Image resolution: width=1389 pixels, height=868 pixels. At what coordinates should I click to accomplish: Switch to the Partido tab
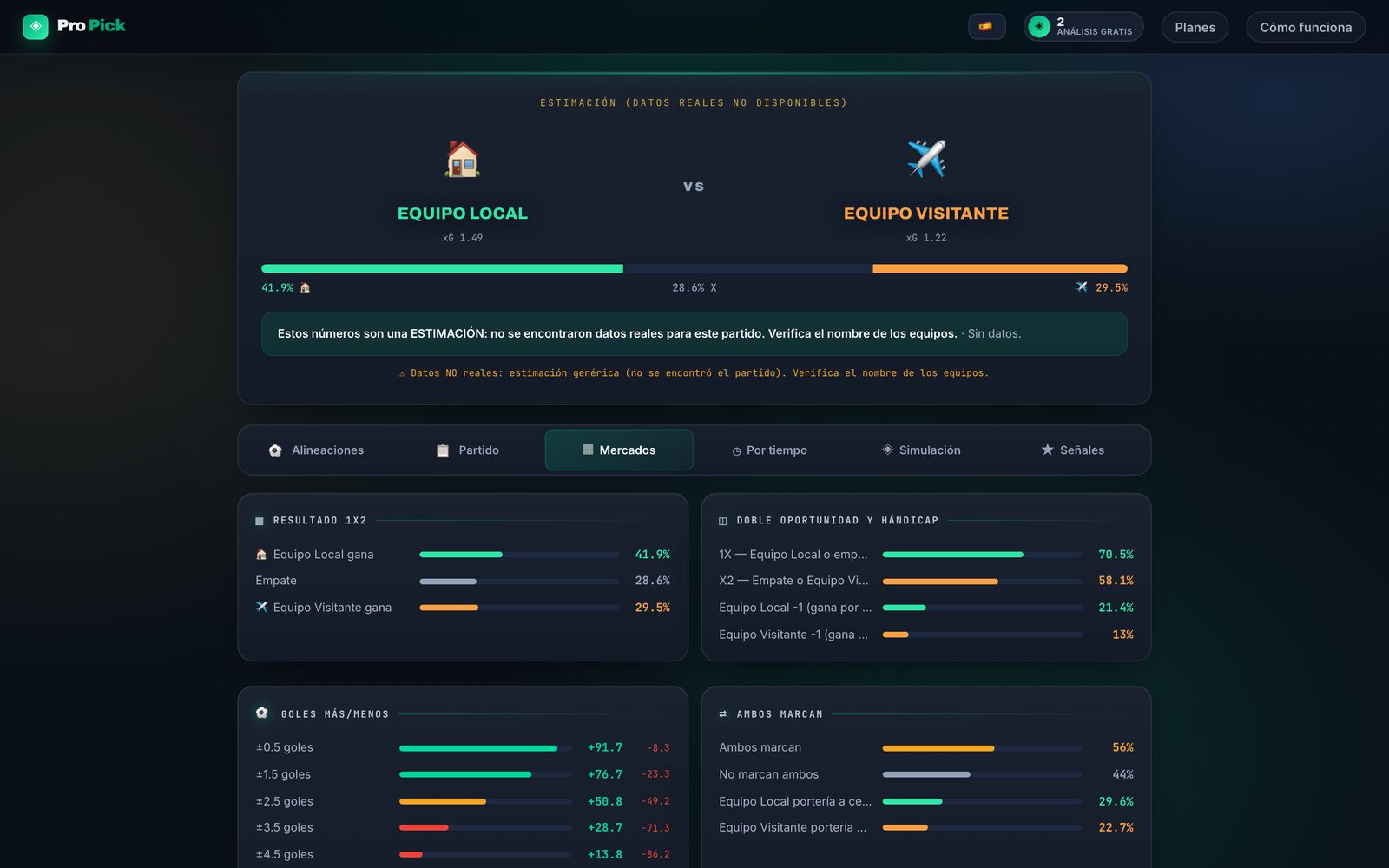tap(467, 450)
